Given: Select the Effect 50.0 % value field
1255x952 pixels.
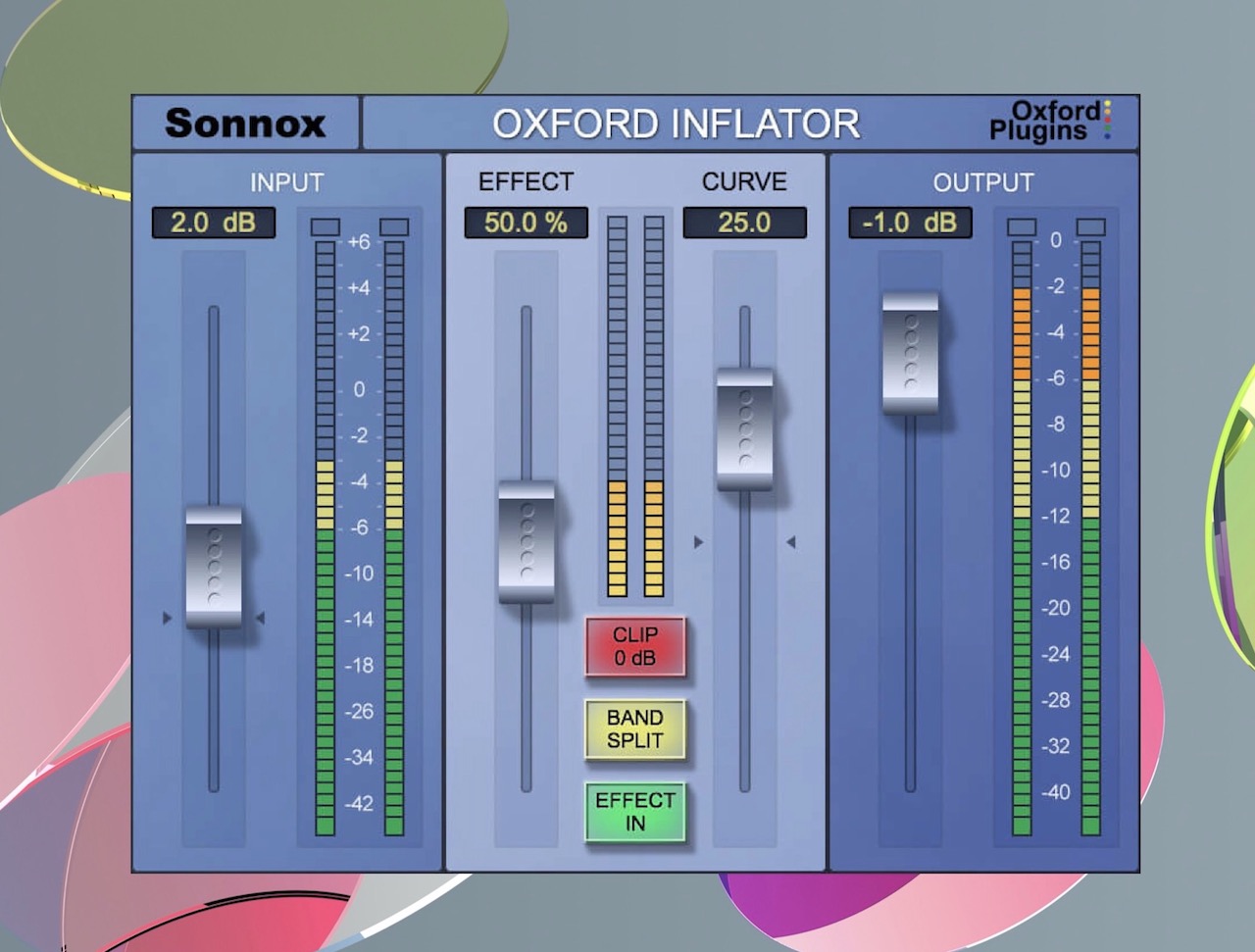Looking at the screenshot, I should pos(526,223).
